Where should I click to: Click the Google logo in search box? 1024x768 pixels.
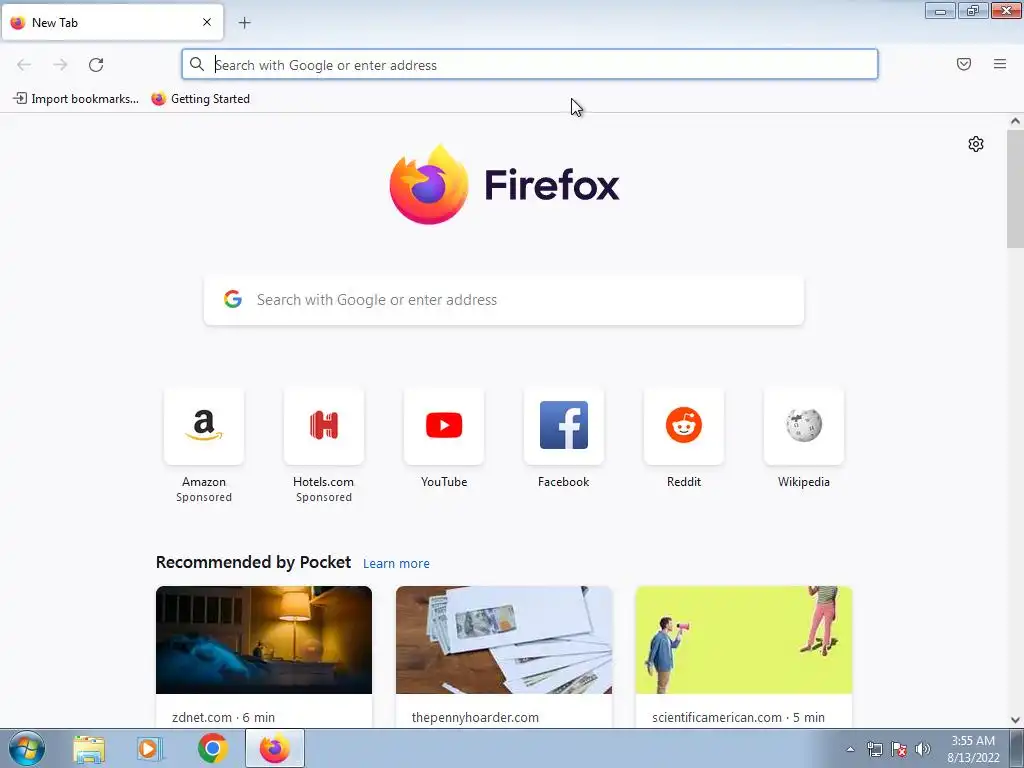[232, 299]
